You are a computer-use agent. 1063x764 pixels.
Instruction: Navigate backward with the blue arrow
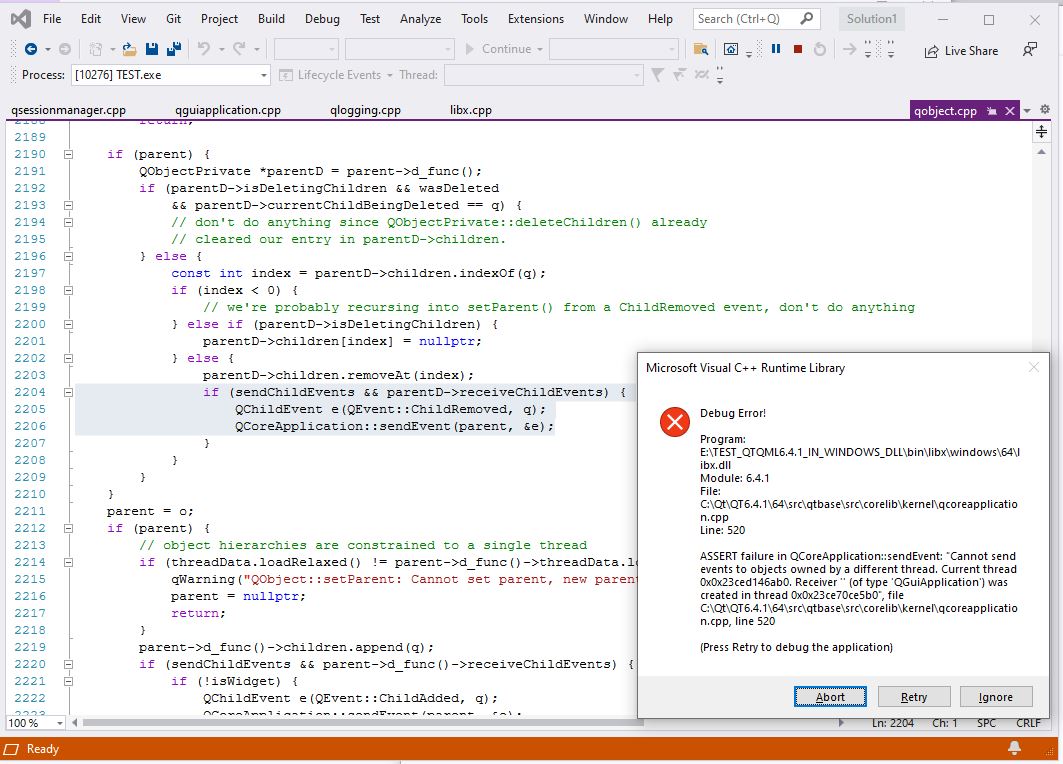[31, 49]
